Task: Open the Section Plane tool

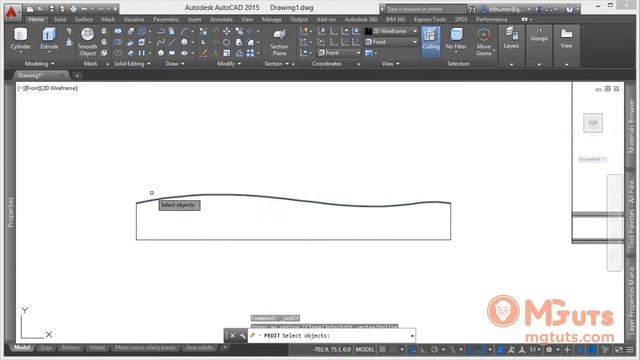Action: (279, 42)
